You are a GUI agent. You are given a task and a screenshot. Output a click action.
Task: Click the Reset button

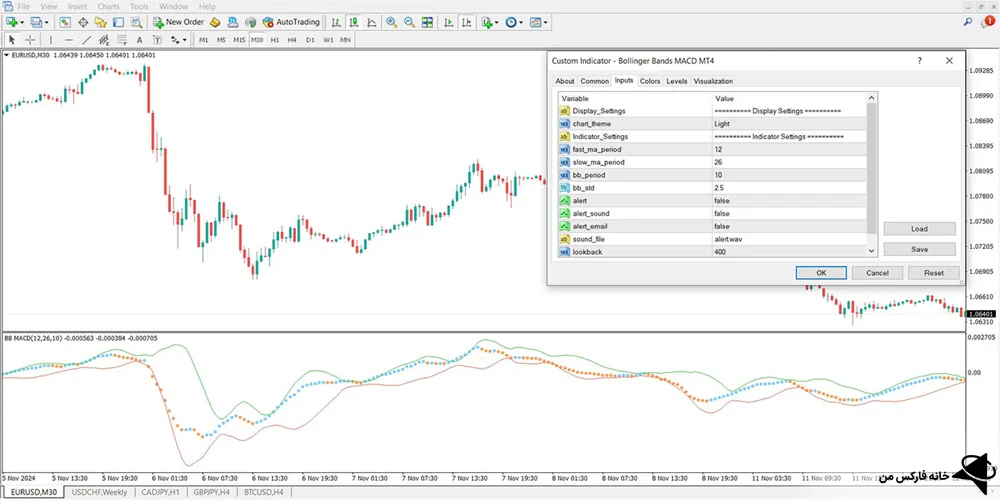click(934, 272)
